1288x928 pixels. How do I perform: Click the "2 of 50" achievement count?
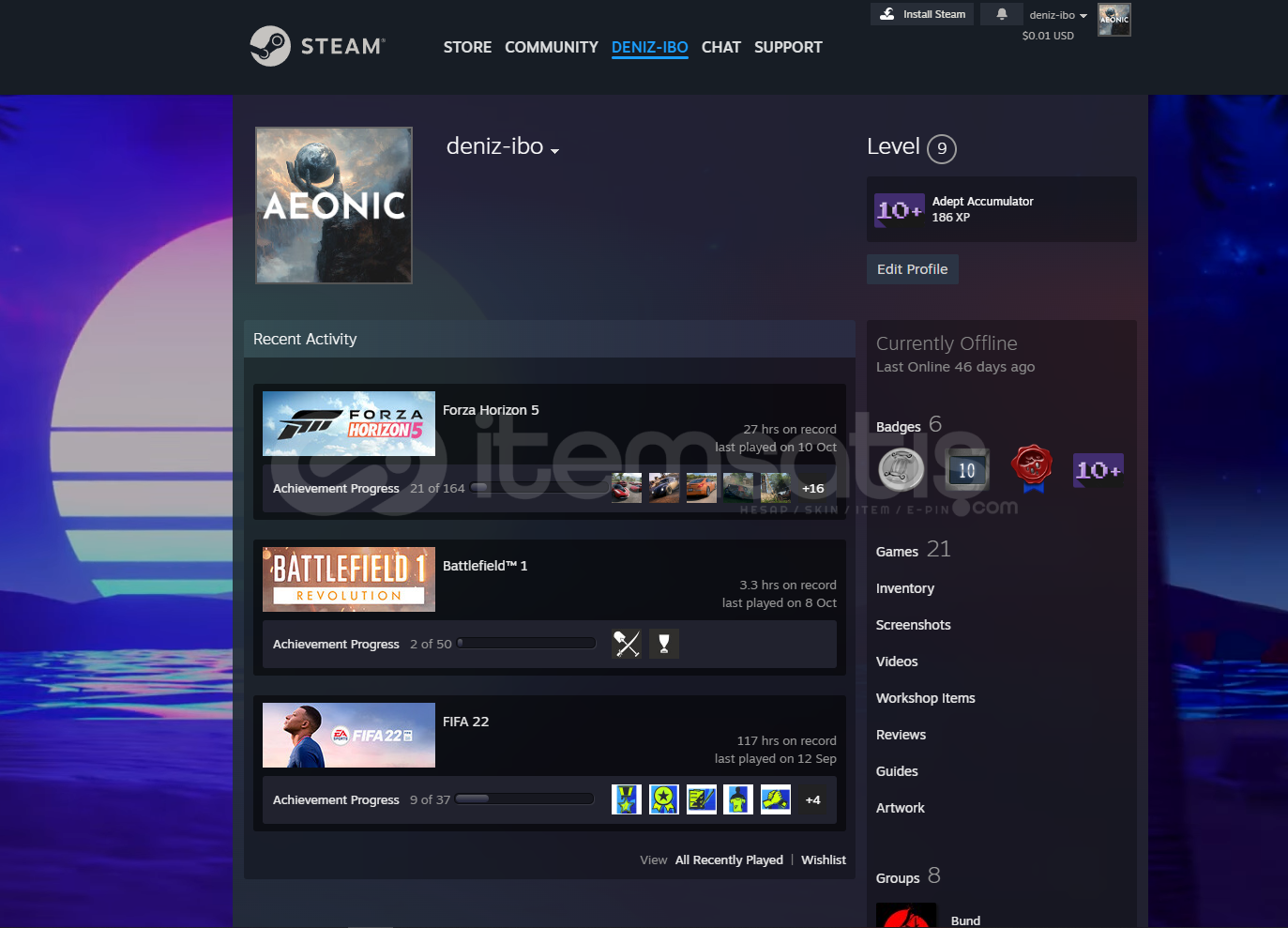(431, 644)
